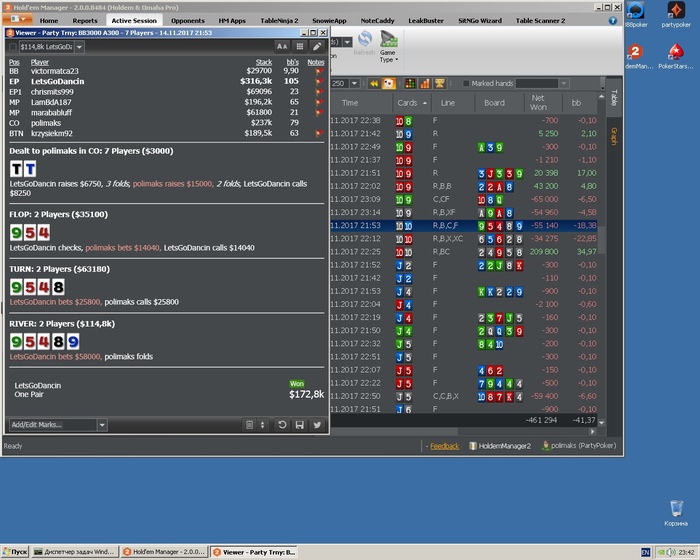The image size is (700, 560).
Task: Select hand row with net won -65 000
Action: (x=464, y=199)
